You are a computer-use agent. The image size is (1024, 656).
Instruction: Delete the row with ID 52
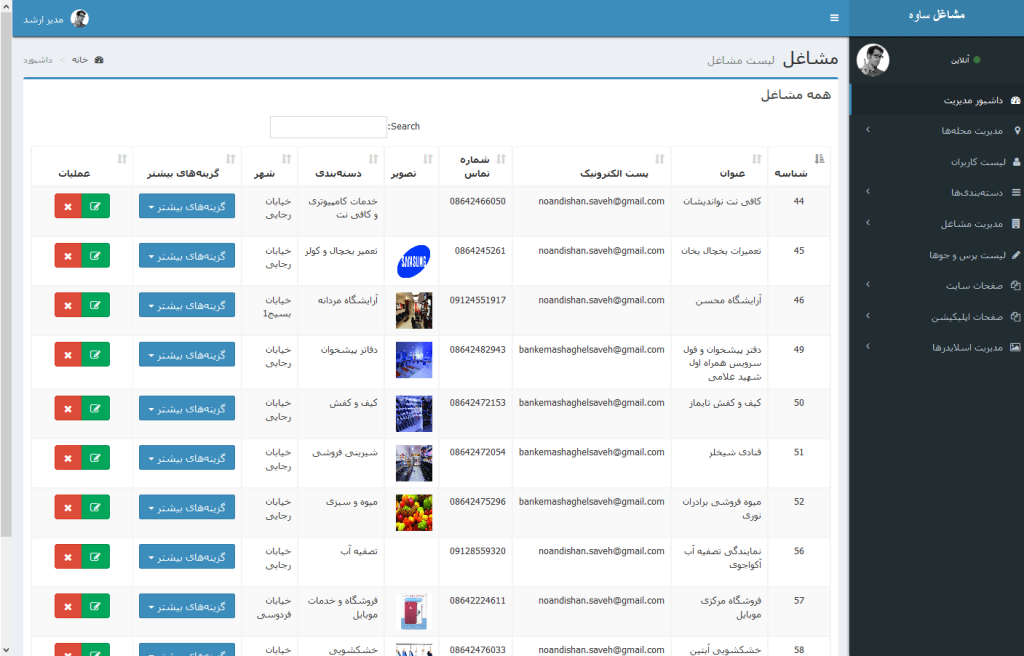pyautogui.click(x=68, y=507)
